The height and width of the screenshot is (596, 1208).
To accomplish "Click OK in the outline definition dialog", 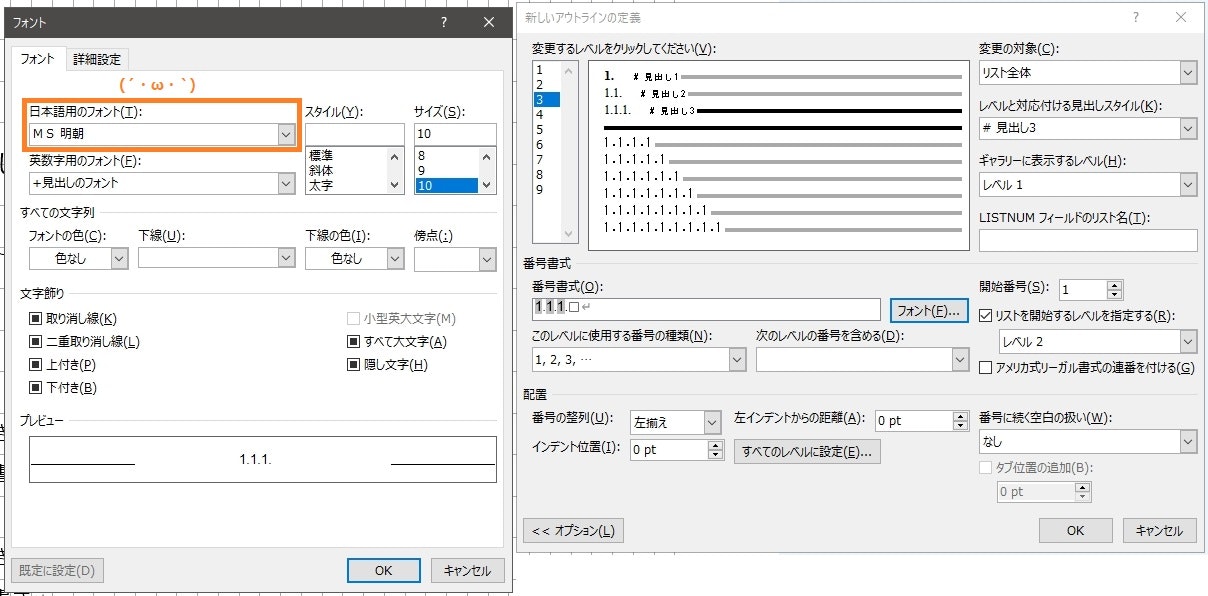I will [1075, 531].
